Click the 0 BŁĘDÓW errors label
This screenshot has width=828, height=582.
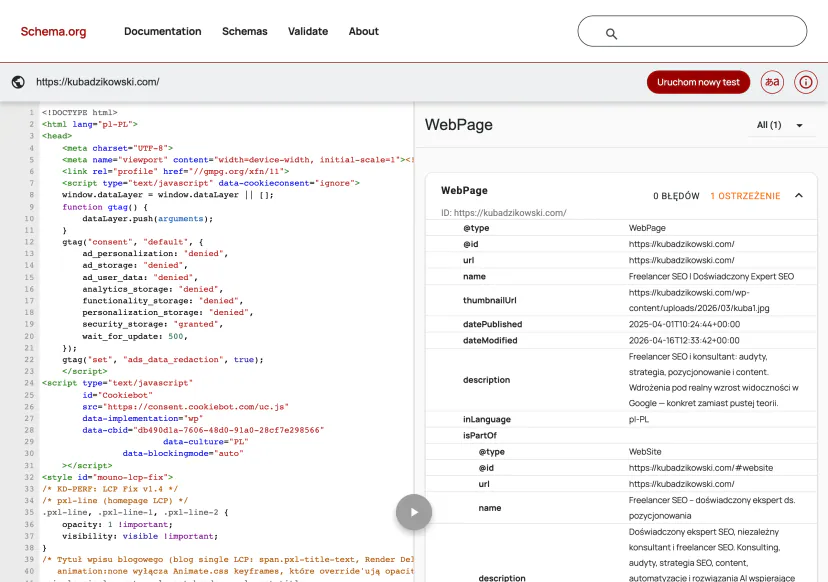pos(676,196)
